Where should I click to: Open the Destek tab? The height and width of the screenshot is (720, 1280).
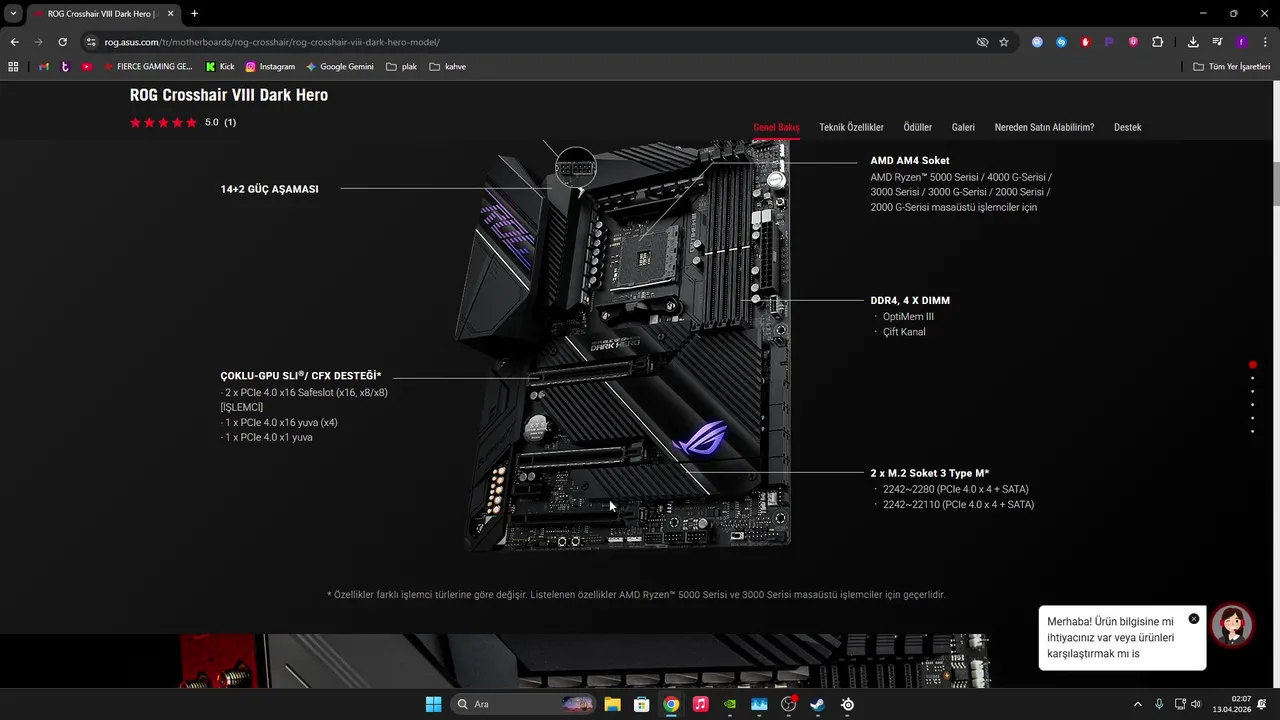(x=1127, y=128)
